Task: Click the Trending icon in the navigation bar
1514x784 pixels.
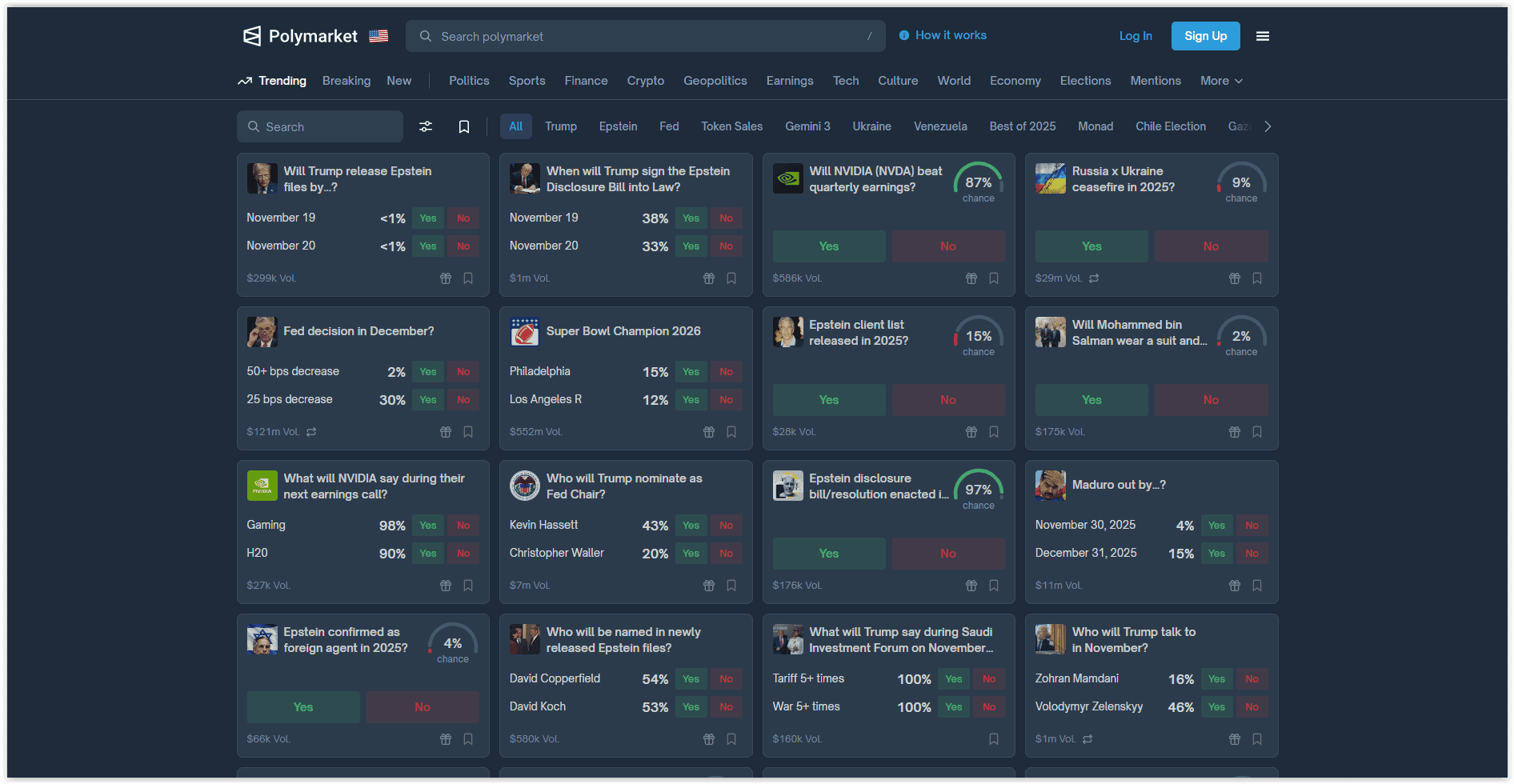Action: click(245, 81)
